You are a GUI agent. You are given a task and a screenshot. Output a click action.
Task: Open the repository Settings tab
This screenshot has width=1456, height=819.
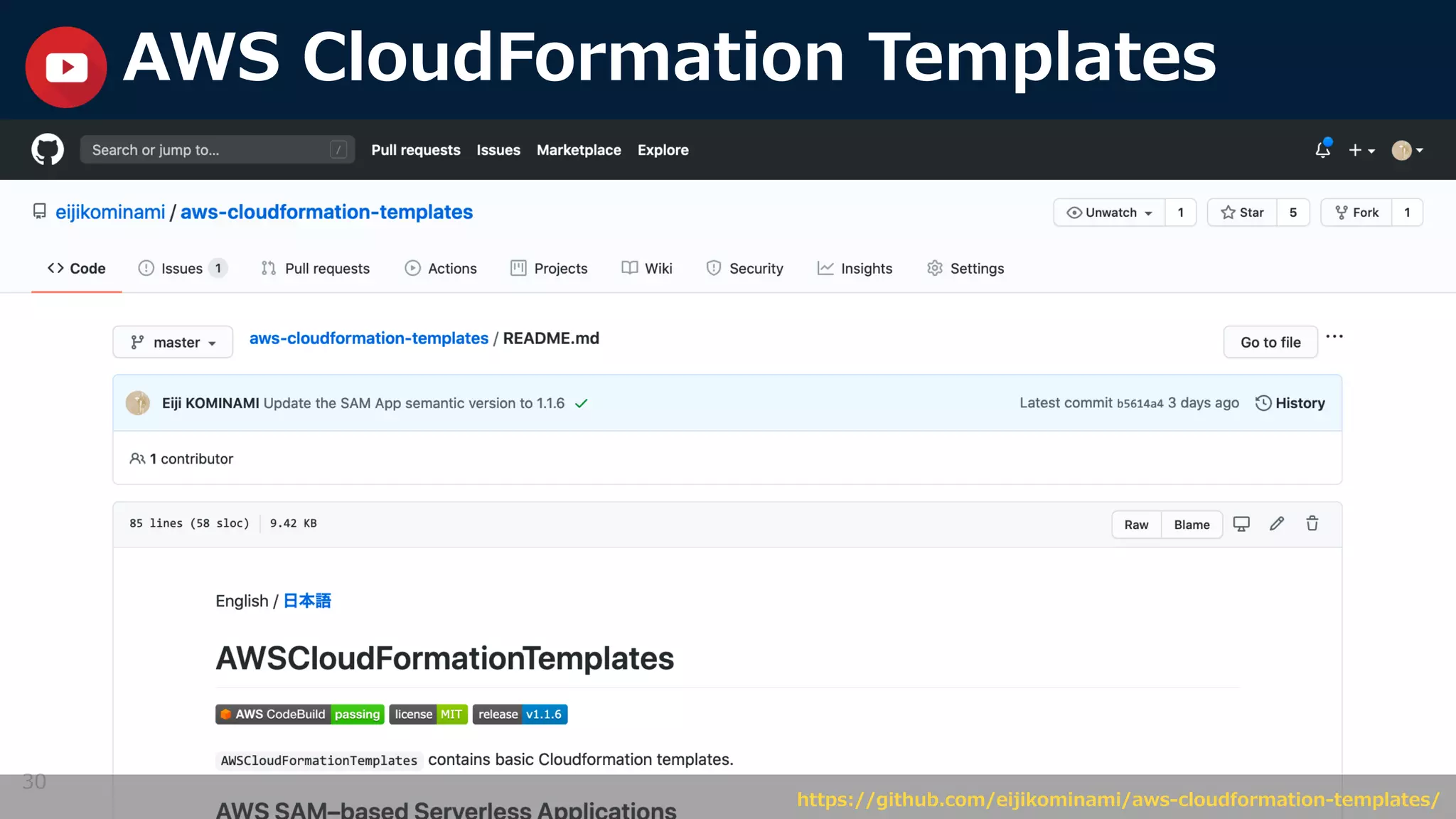(965, 268)
